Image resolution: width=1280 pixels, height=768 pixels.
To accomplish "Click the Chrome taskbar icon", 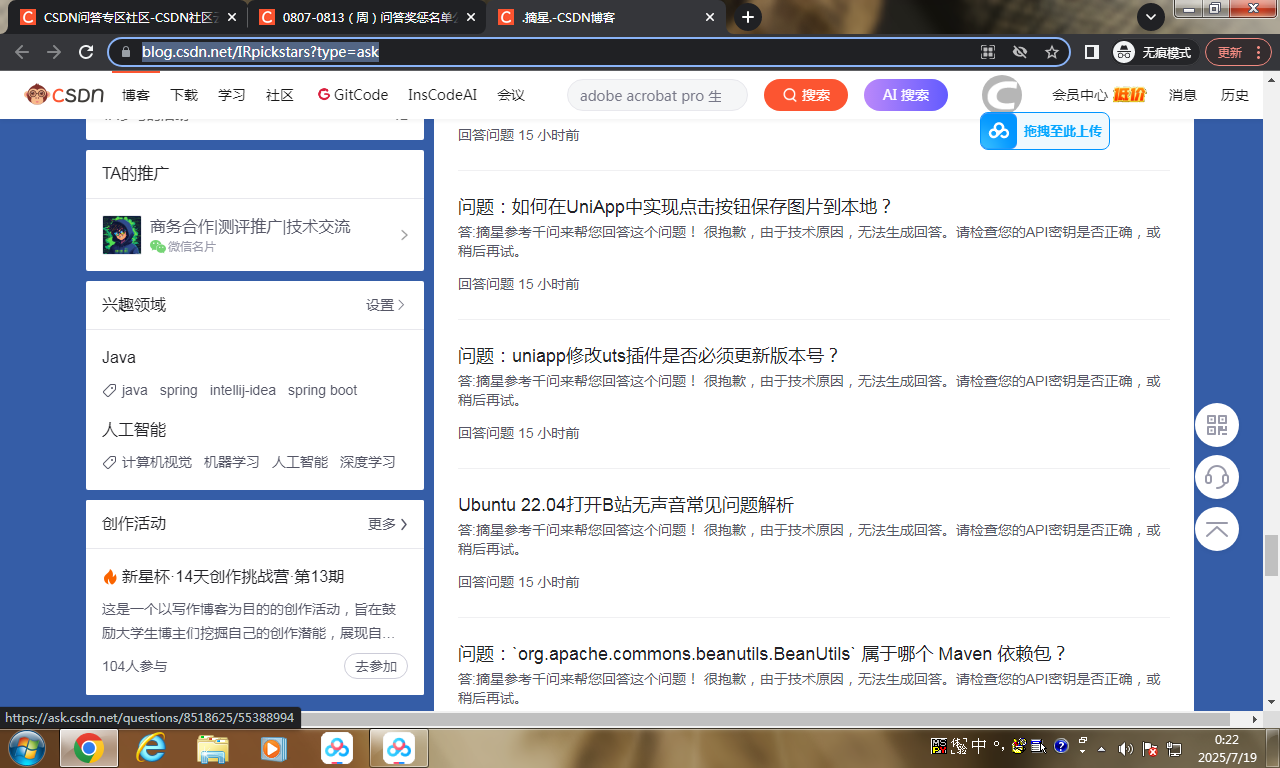I will point(89,748).
